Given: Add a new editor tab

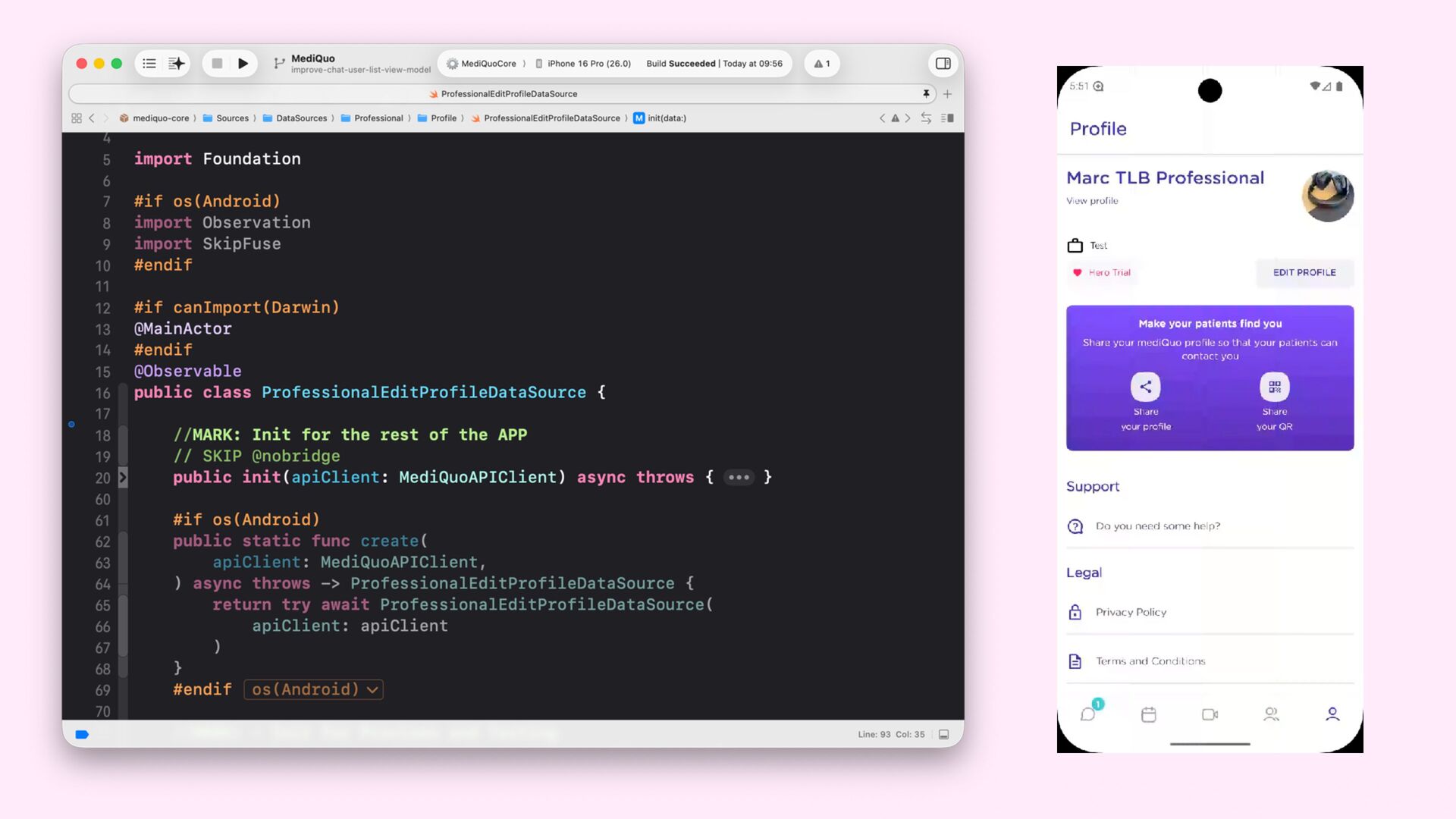Looking at the screenshot, I should pos(947,94).
